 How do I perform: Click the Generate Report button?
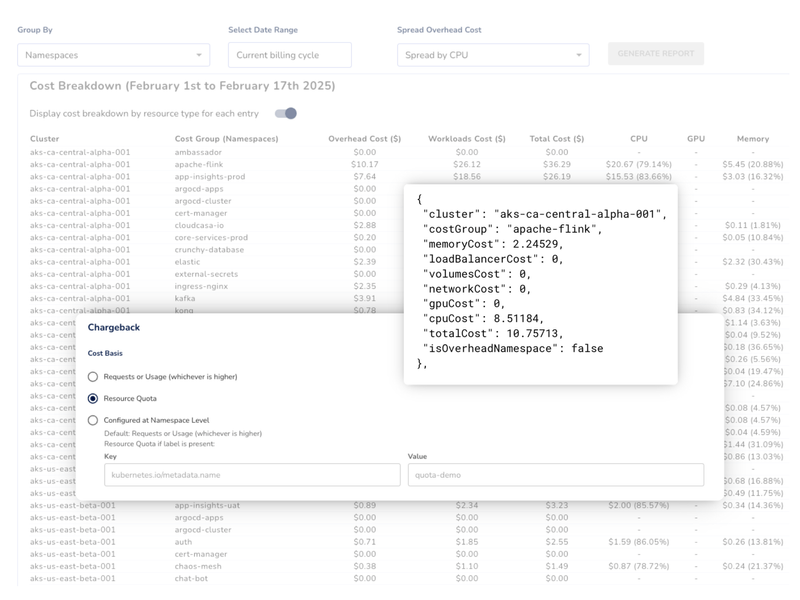[656, 54]
